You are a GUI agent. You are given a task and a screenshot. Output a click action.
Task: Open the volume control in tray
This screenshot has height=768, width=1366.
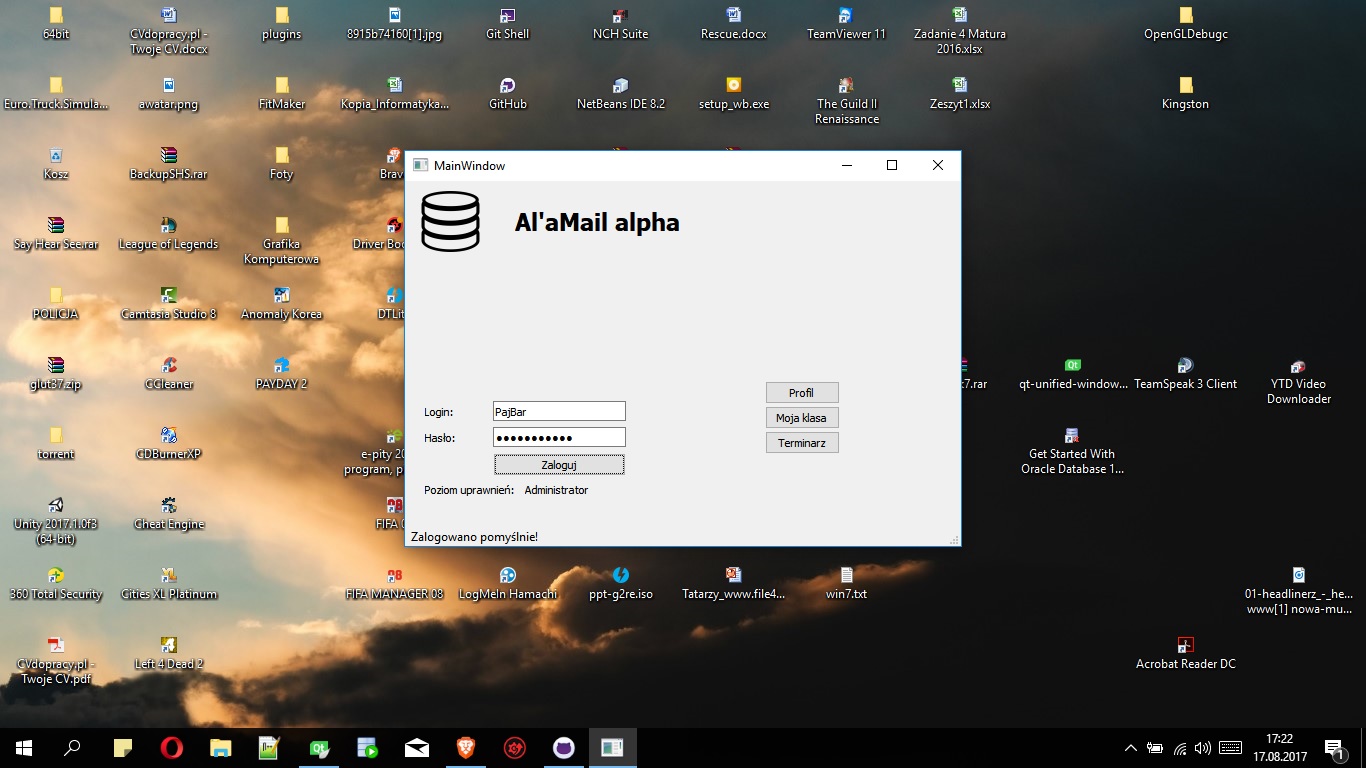tap(1203, 747)
